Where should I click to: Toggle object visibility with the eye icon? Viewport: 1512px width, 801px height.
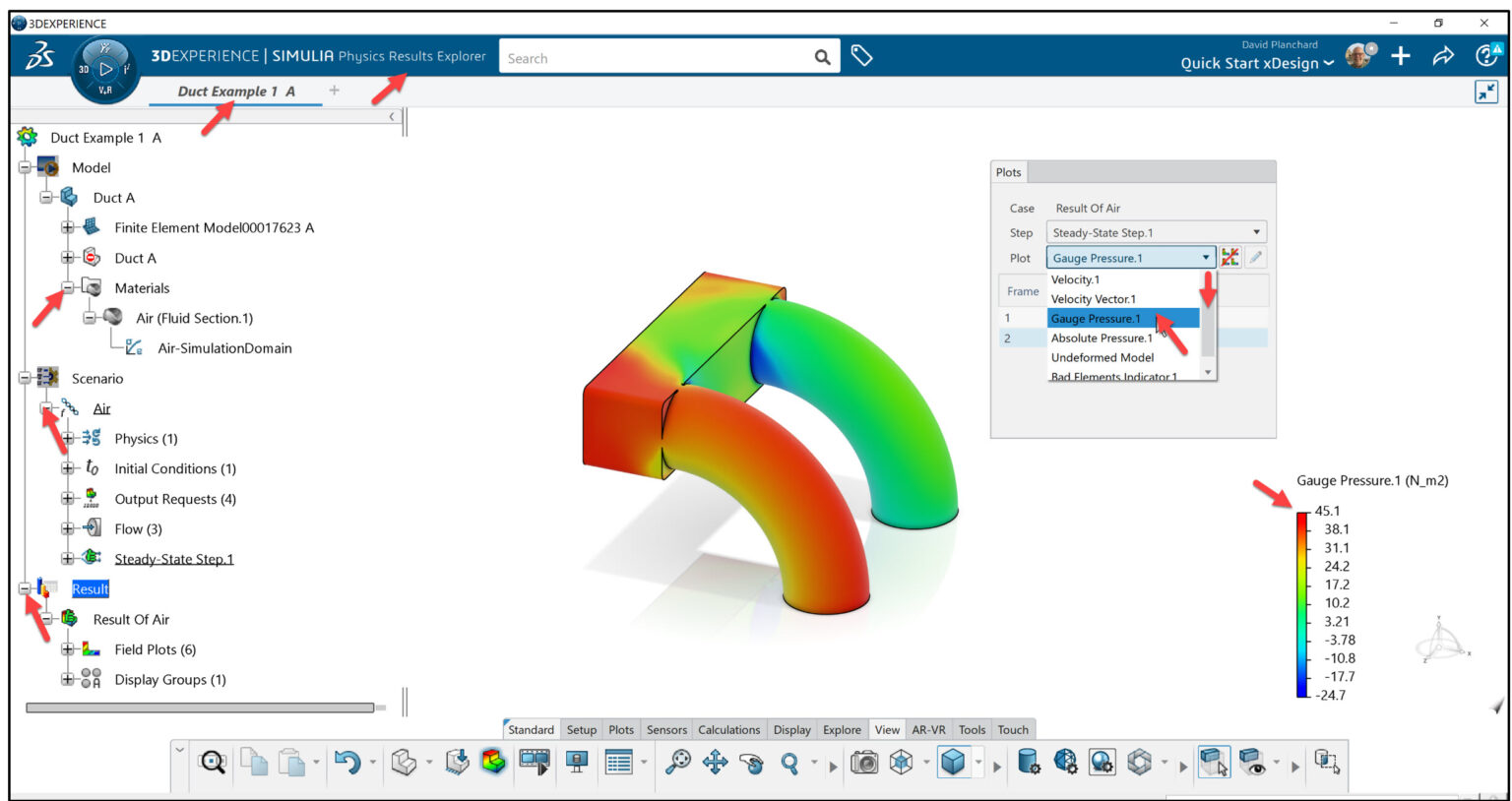[x=1251, y=762]
